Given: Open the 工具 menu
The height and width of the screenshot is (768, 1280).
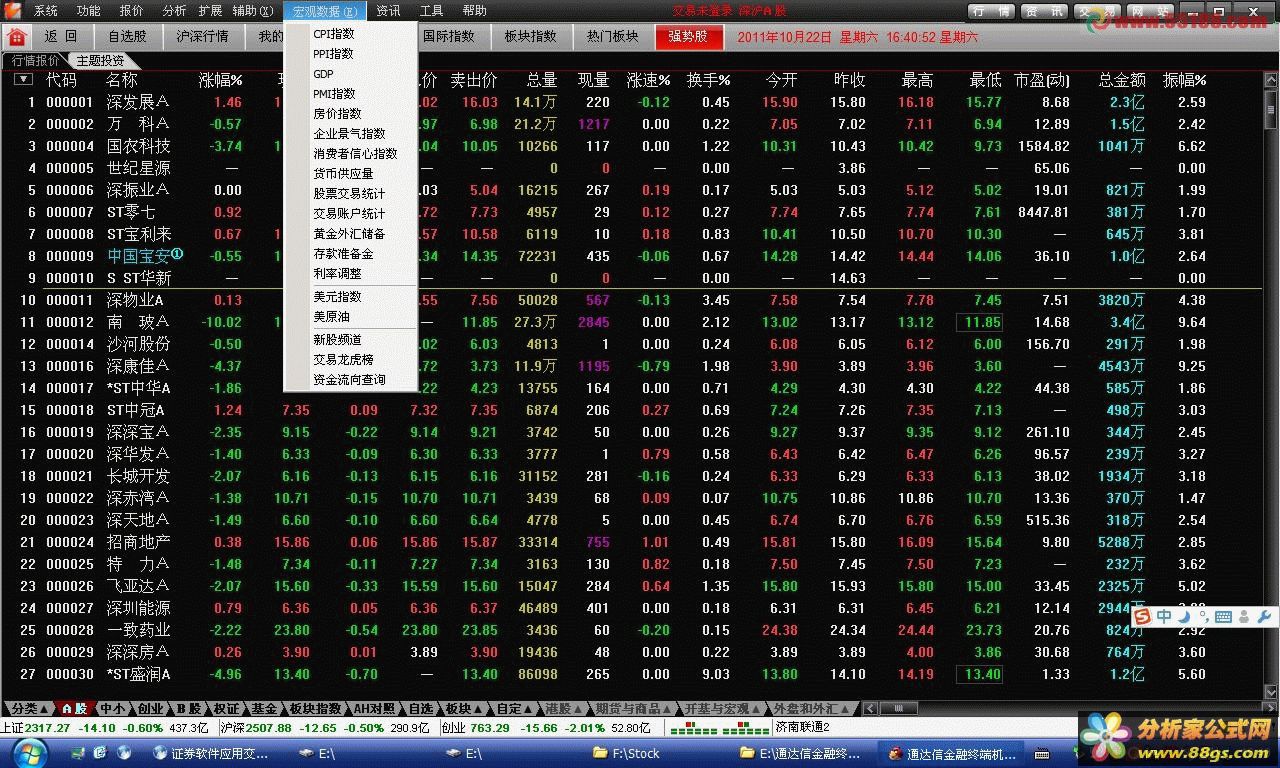Looking at the screenshot, I should point(432,11).
